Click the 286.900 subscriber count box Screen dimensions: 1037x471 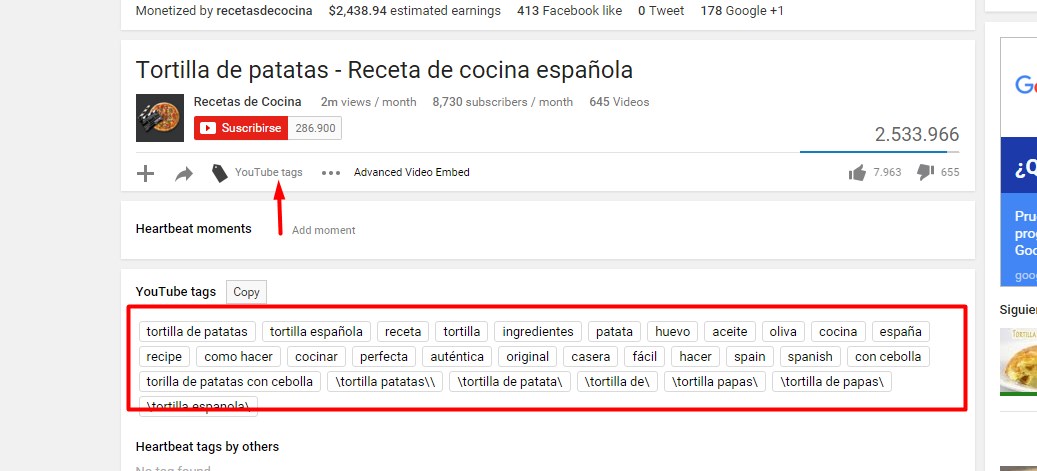pyautogui.click(x=315, y=128)
